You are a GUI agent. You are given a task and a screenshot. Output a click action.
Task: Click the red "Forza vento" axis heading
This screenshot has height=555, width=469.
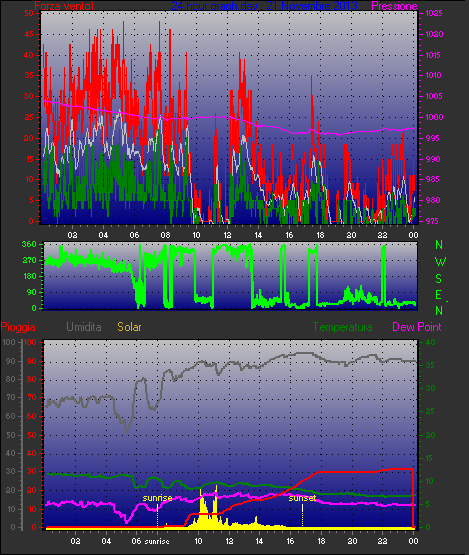click(x=64, y=6)
